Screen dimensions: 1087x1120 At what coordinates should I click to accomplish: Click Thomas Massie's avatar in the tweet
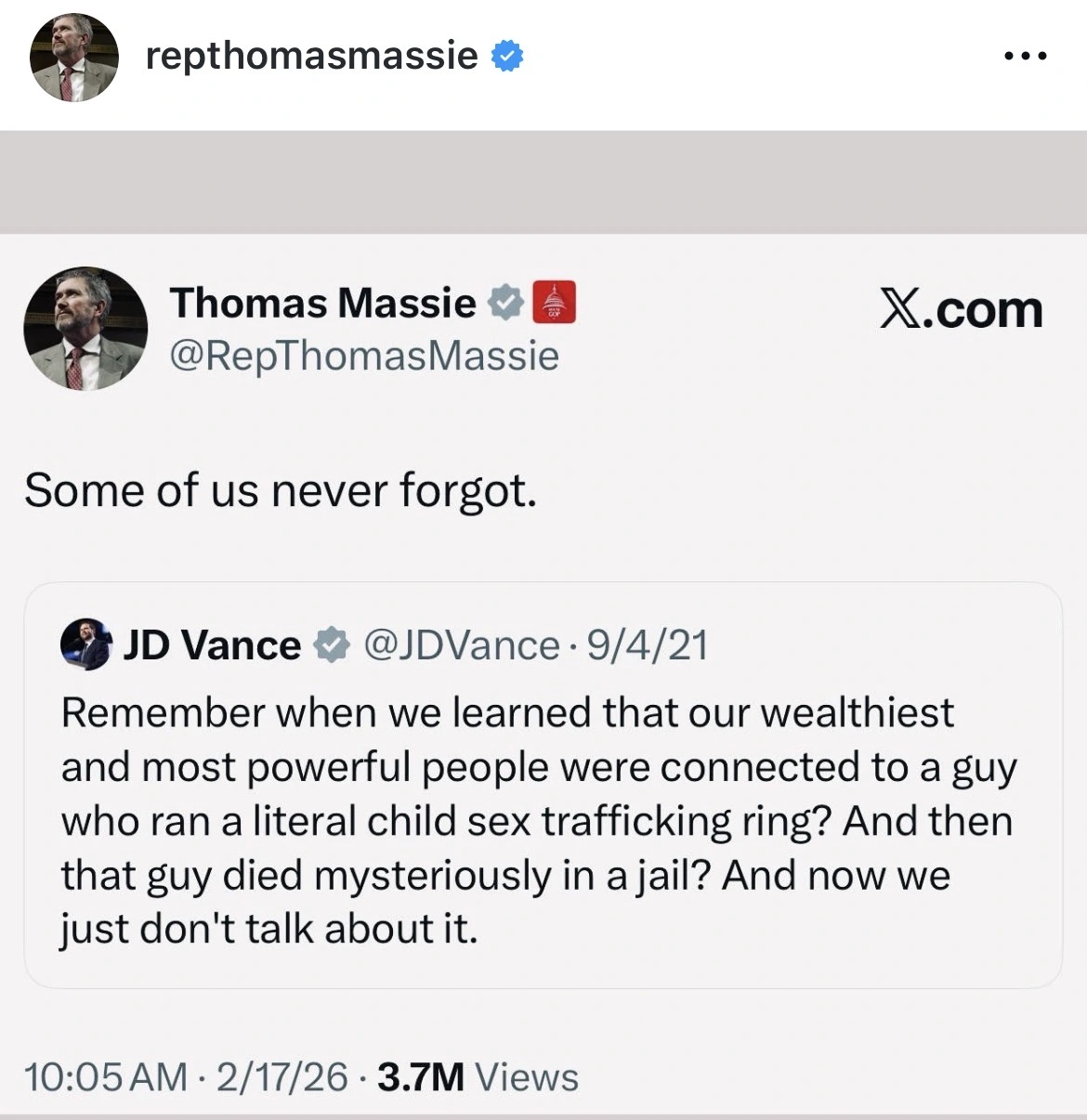click(85, 329)
